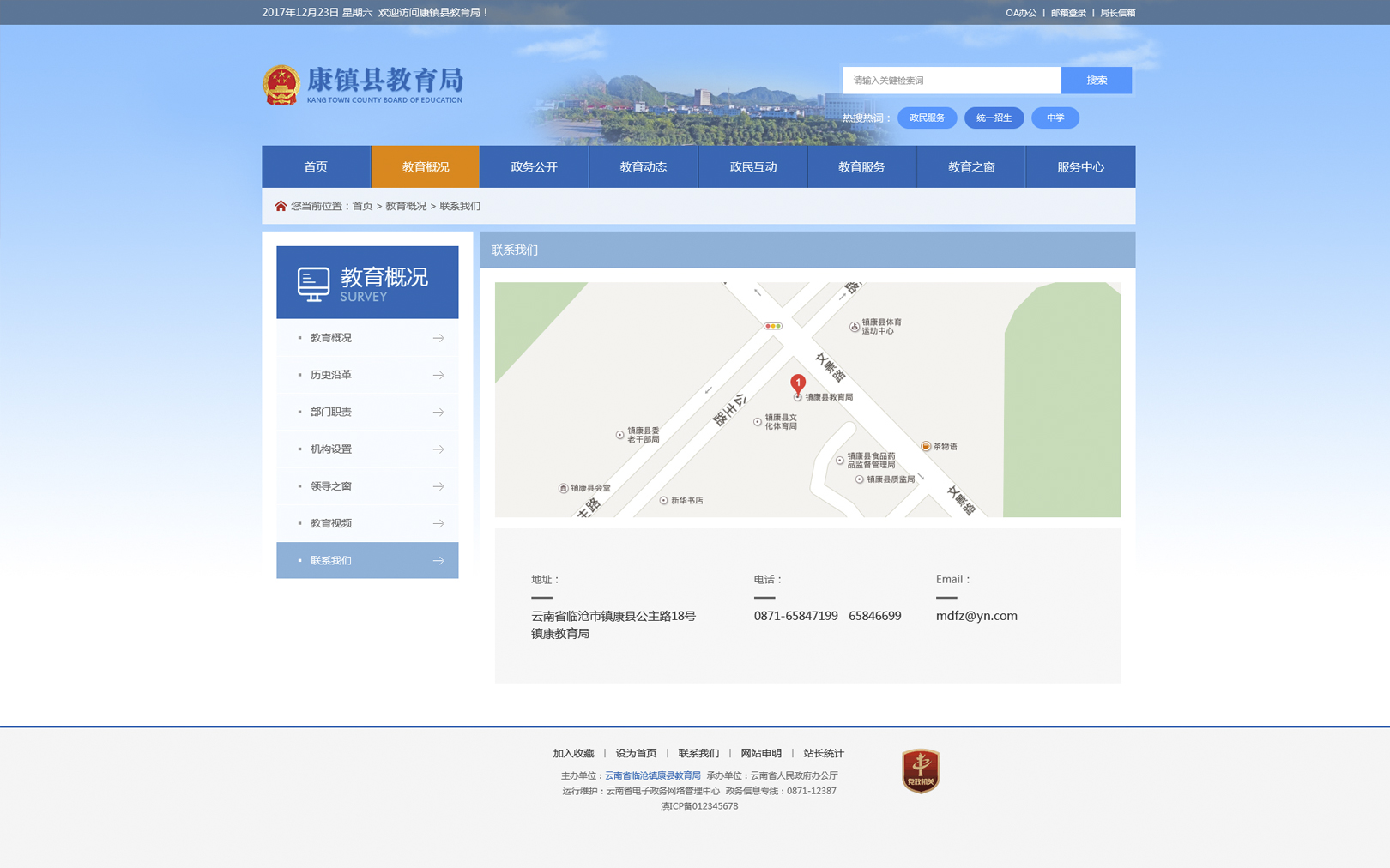1390x868 pixels.
Task: Open the 邮箱登录 link in the top bar
Action: [x=1068, y=13]
